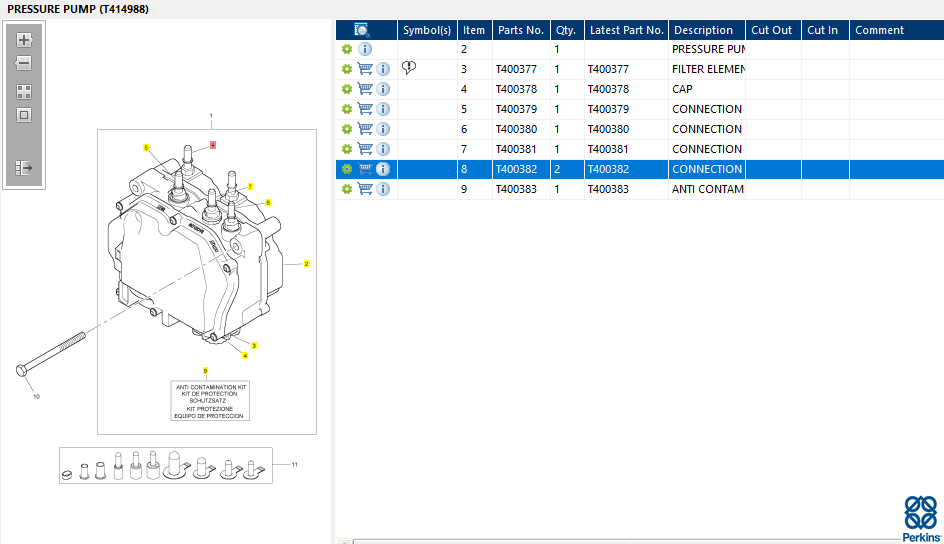The height and width of the screenshot is (544, 944).
Task: Click callout 5 in the diagram
Action: point(146,147)
